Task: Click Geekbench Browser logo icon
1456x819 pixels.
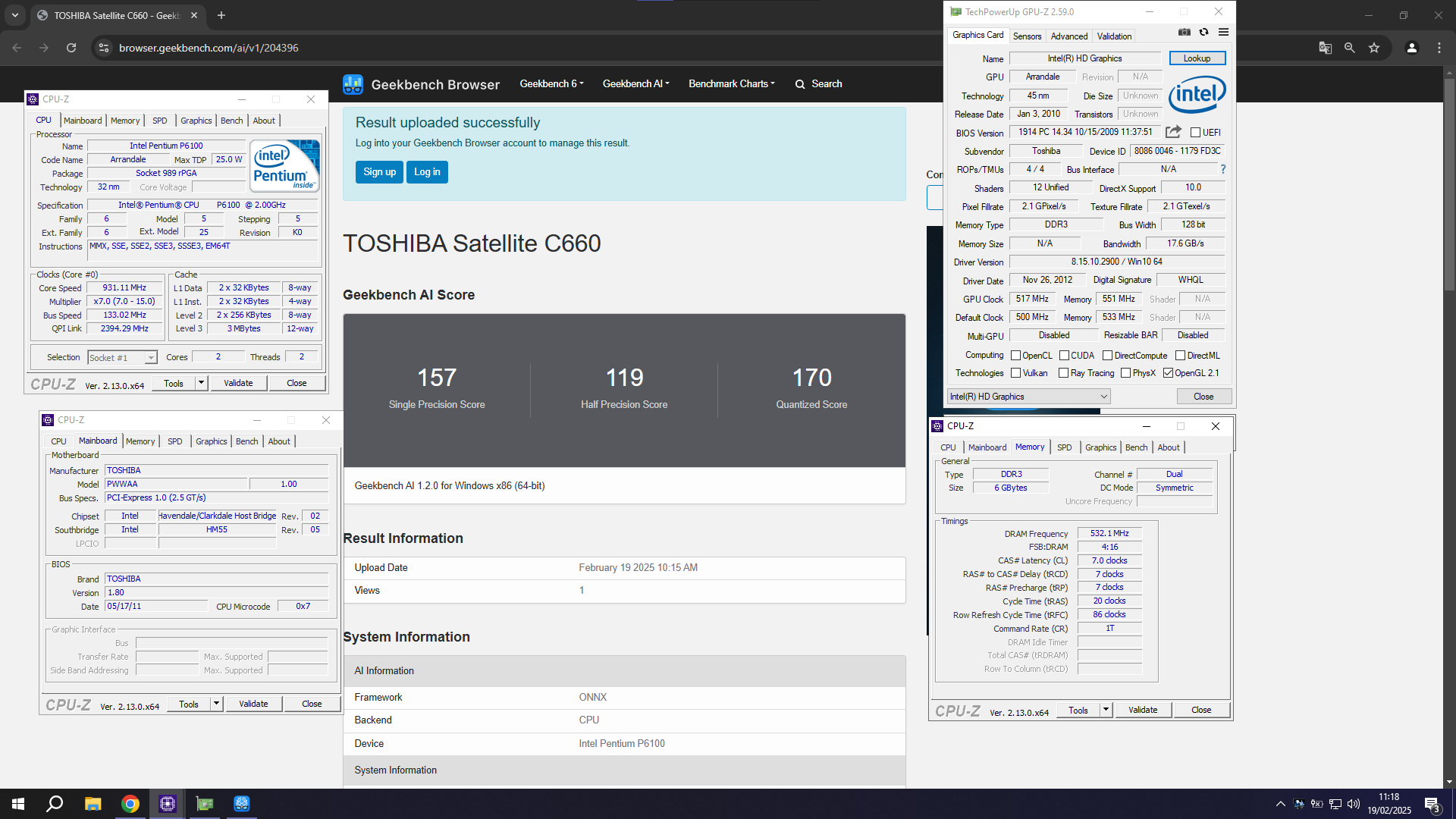Action: coord(353,84)
